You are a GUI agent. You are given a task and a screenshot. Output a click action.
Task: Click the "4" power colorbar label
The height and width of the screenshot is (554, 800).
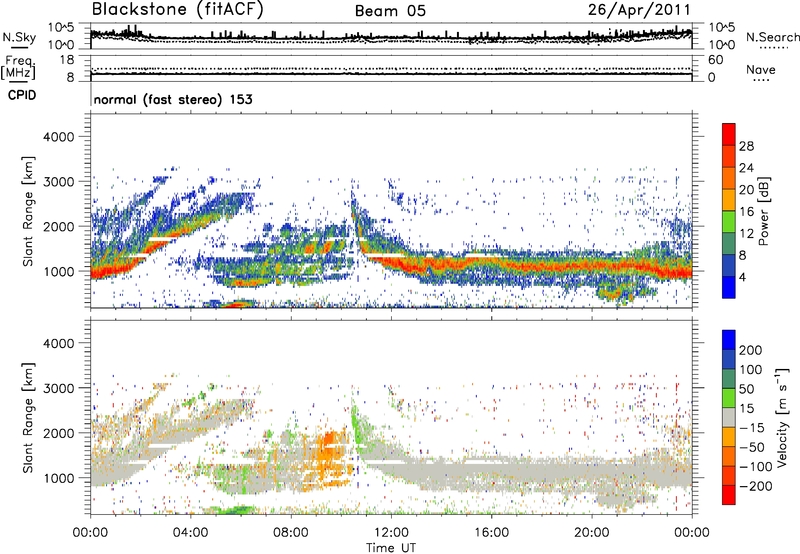(x=742, y=277)
